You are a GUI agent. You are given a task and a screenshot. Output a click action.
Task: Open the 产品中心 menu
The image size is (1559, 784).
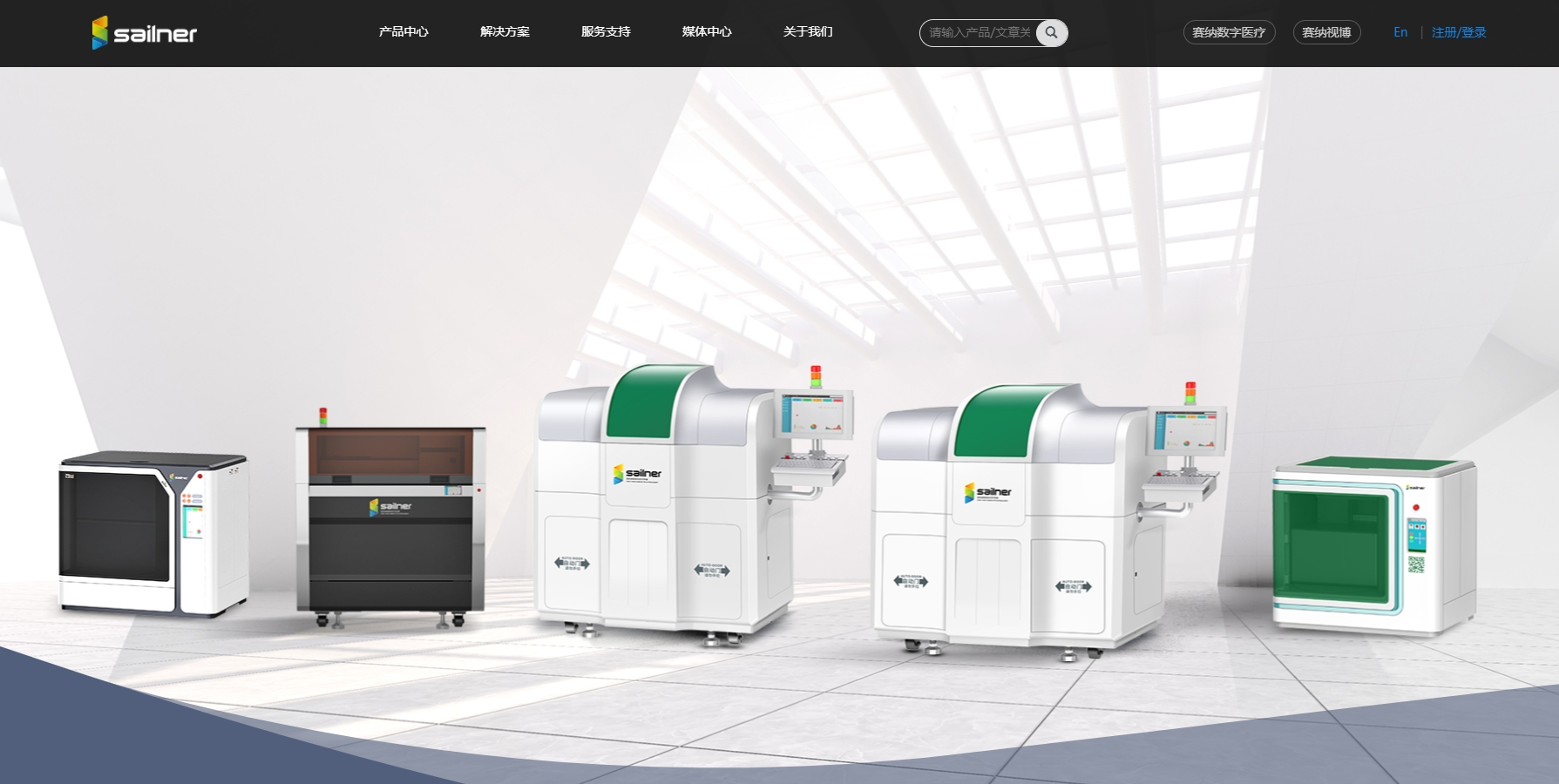[x=403, y=32]
